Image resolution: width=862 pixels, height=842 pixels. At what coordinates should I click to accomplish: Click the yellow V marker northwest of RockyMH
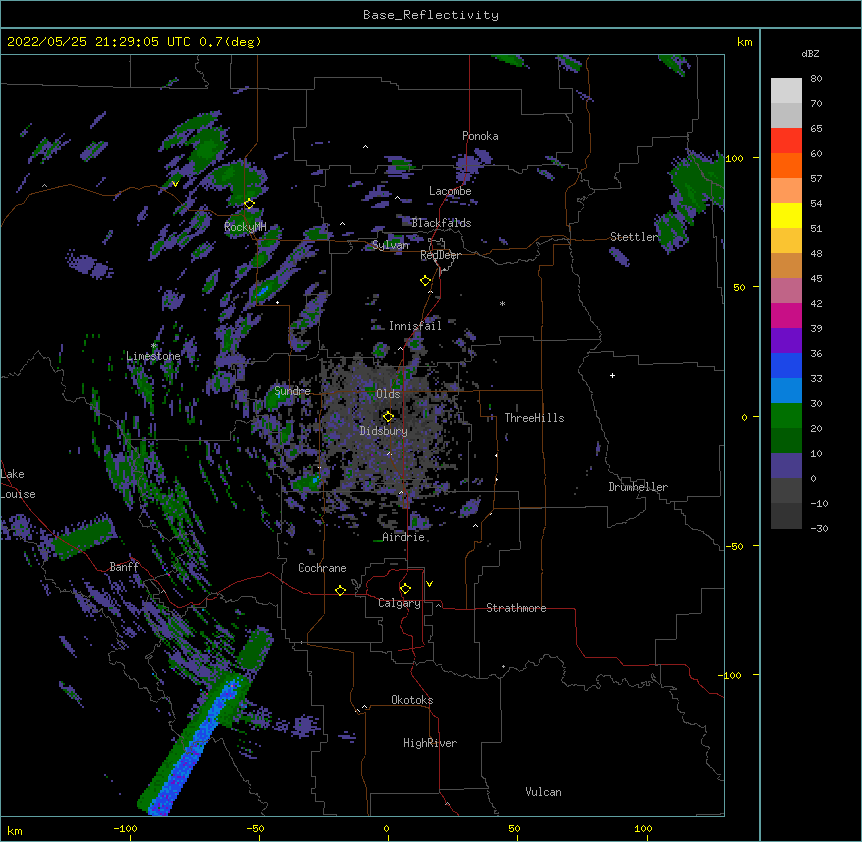click(175, 184)
